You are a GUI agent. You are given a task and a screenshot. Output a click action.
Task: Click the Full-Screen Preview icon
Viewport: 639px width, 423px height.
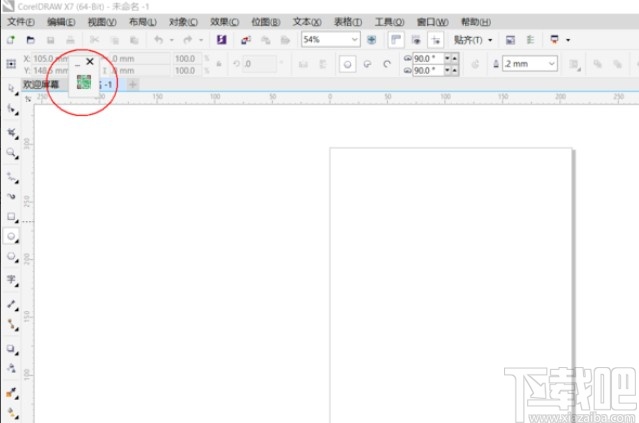(x=371, y=40)
